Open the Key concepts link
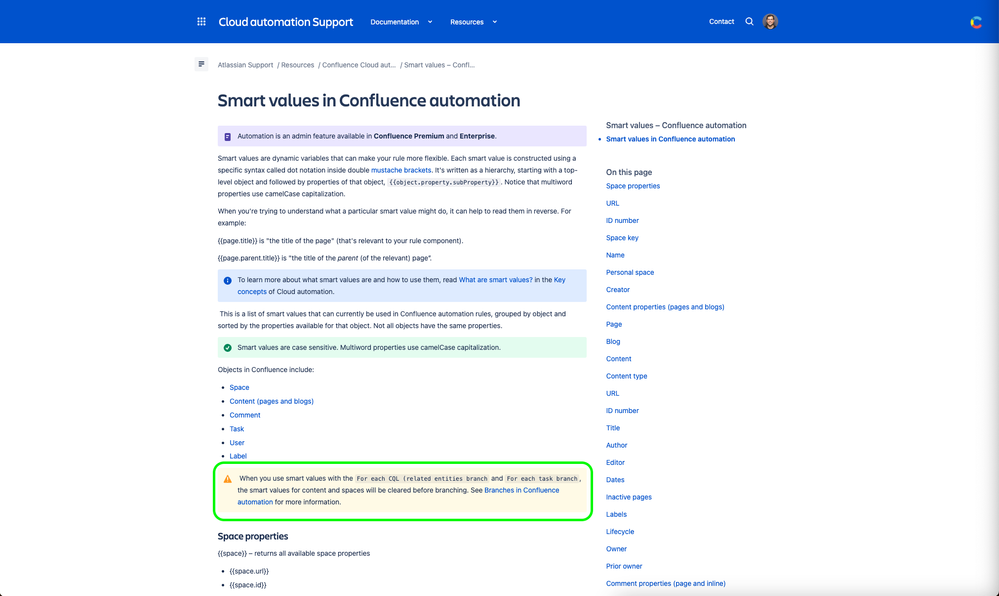 click(252, 292)
